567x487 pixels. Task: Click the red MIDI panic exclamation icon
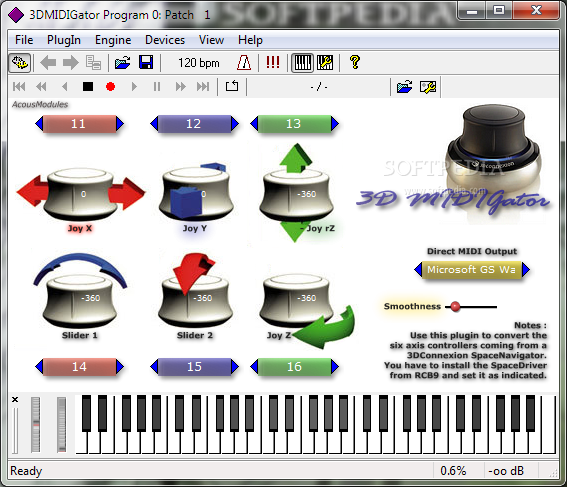pos(273,63)
